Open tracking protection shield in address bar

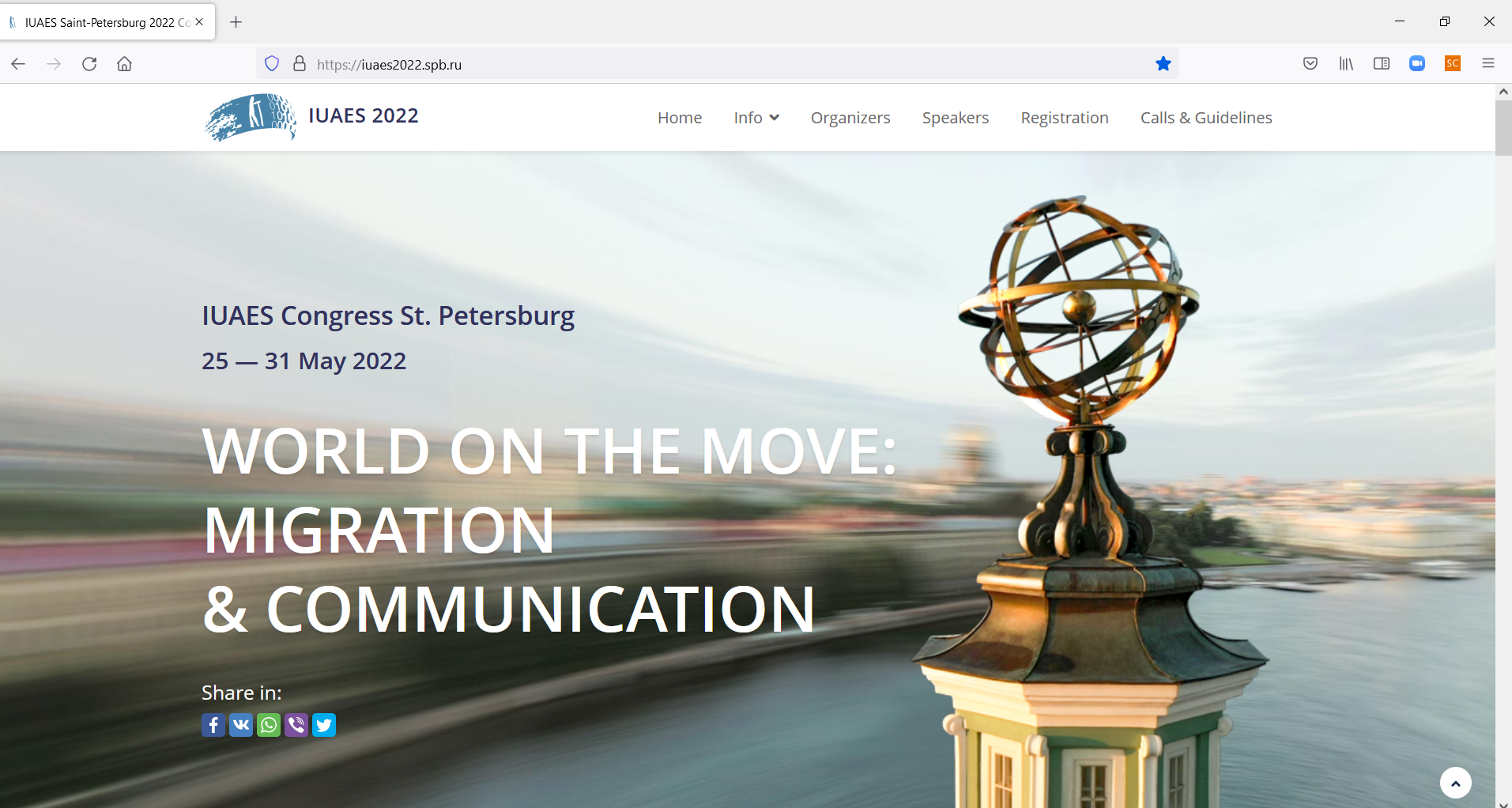(272, 64)
